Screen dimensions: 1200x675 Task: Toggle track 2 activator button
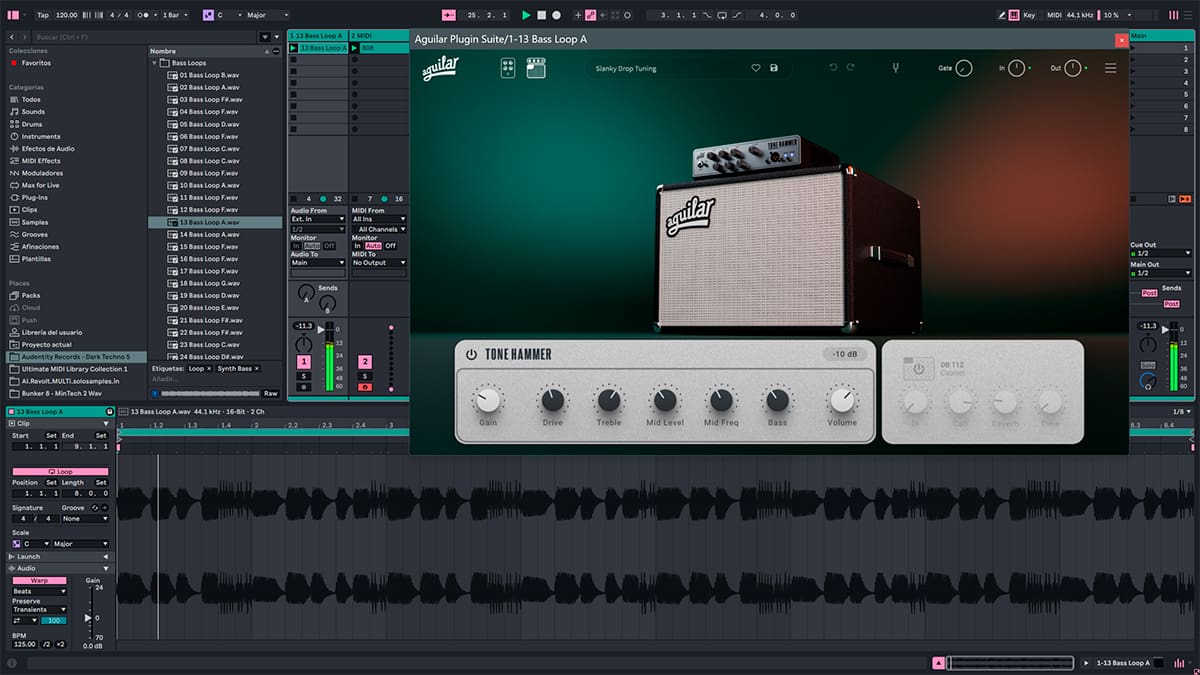pyautogui.click(x=365, y=361)
